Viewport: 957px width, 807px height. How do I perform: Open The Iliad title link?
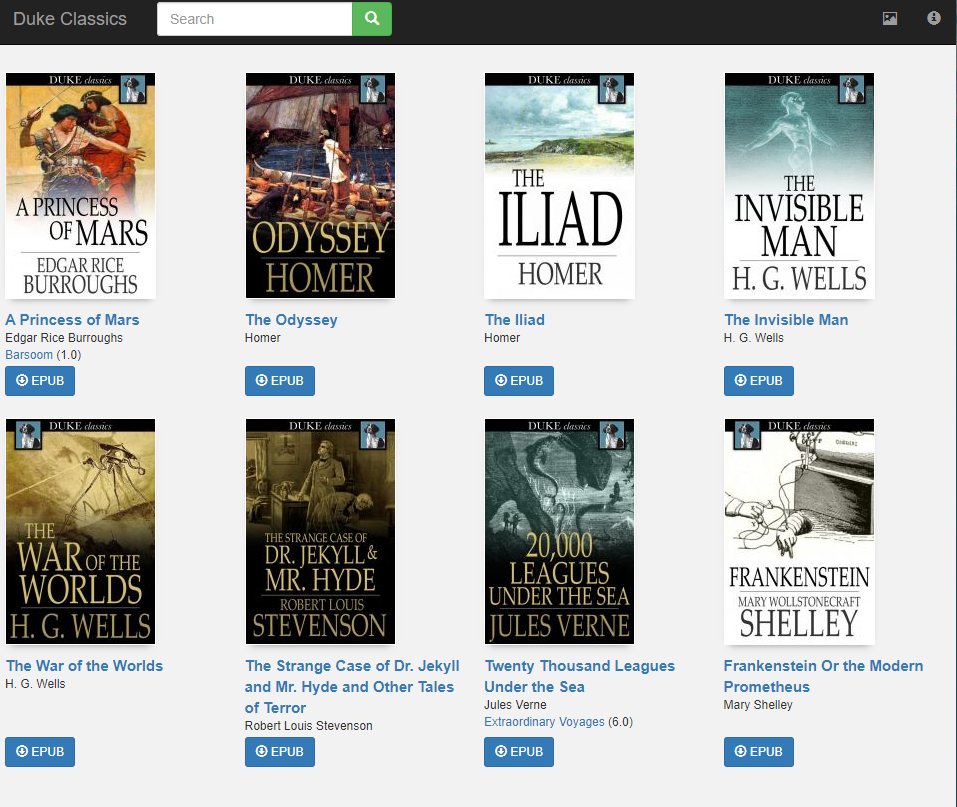pos(515,320)
